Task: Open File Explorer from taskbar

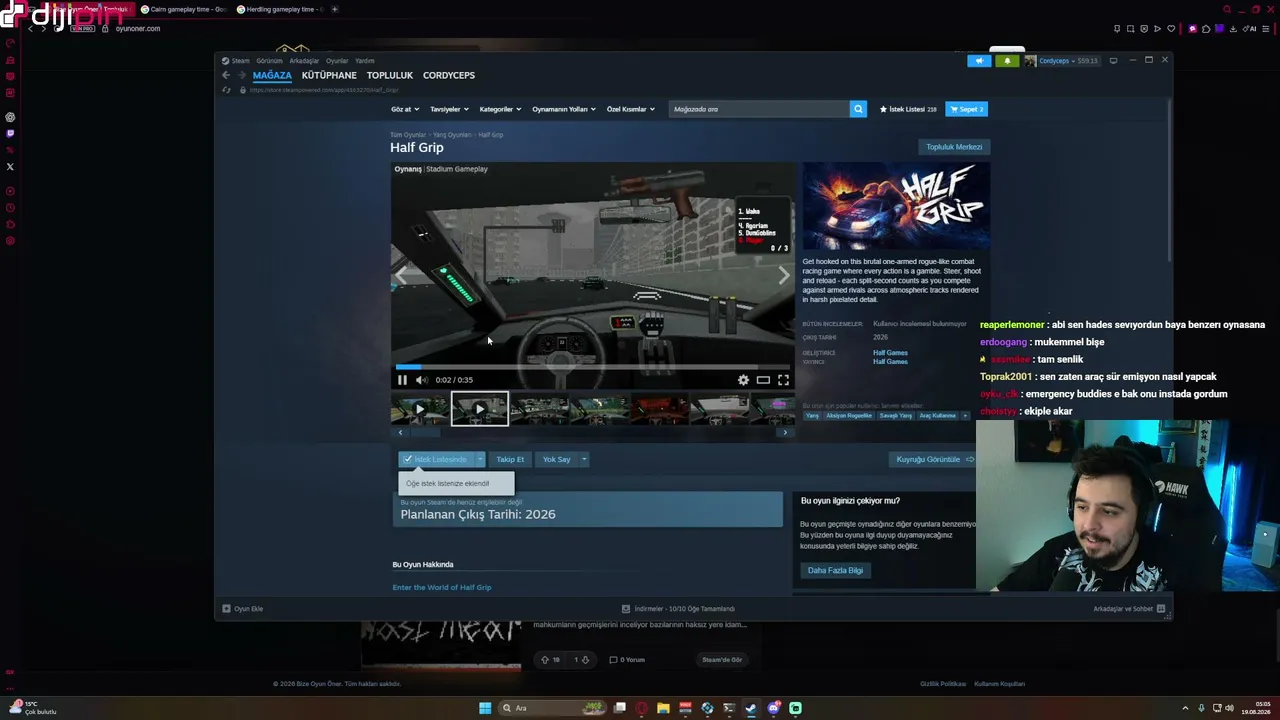Action: click(x=663, y=708)
